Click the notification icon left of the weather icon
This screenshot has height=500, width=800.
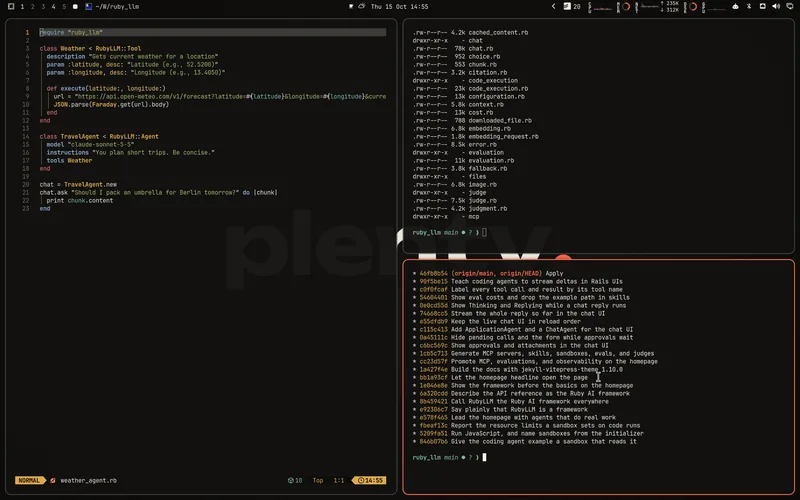351,7
